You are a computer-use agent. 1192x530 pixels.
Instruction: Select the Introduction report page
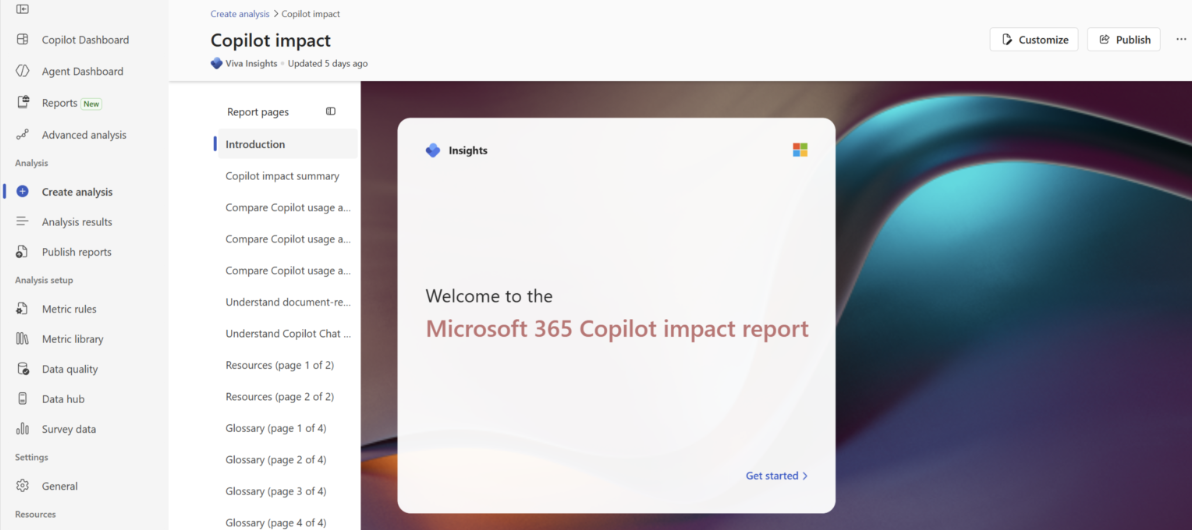pos(286,144)
